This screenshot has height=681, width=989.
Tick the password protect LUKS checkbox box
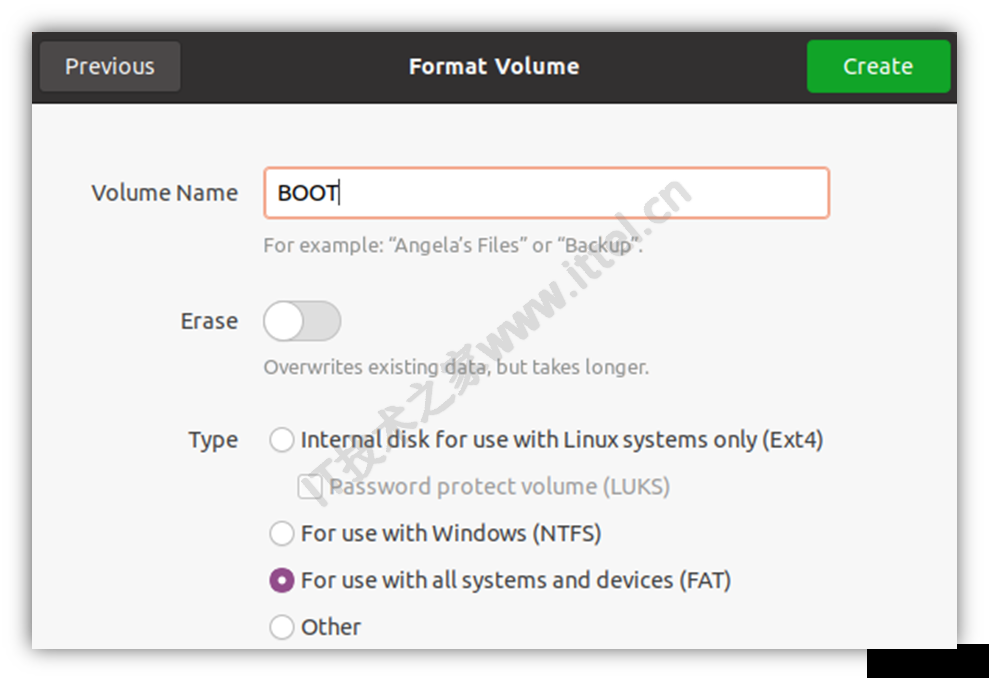coord(310,487)
